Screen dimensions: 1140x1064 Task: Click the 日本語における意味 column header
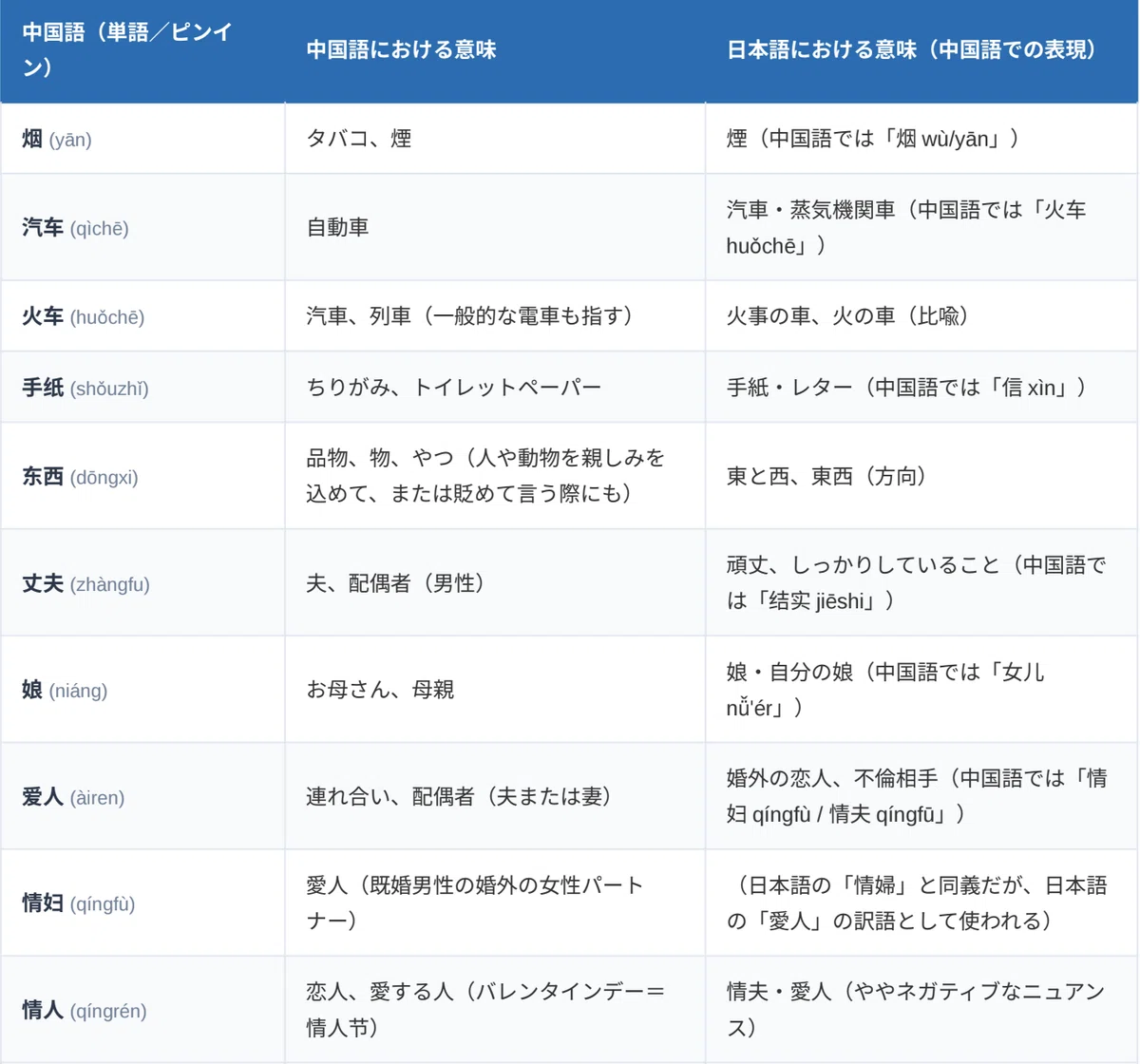coord(921,50)
